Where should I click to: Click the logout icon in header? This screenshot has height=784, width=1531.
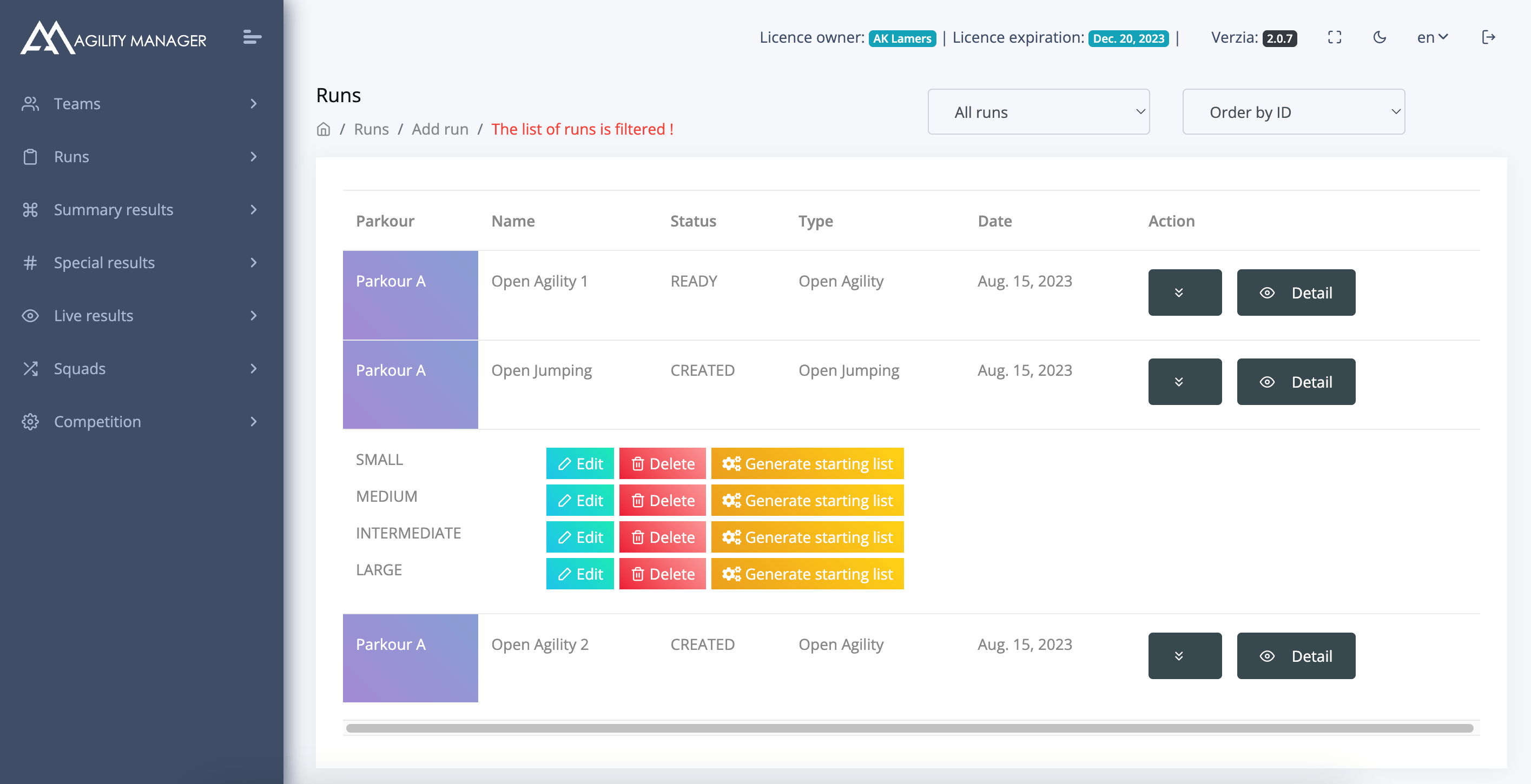tap(1488, 37)
